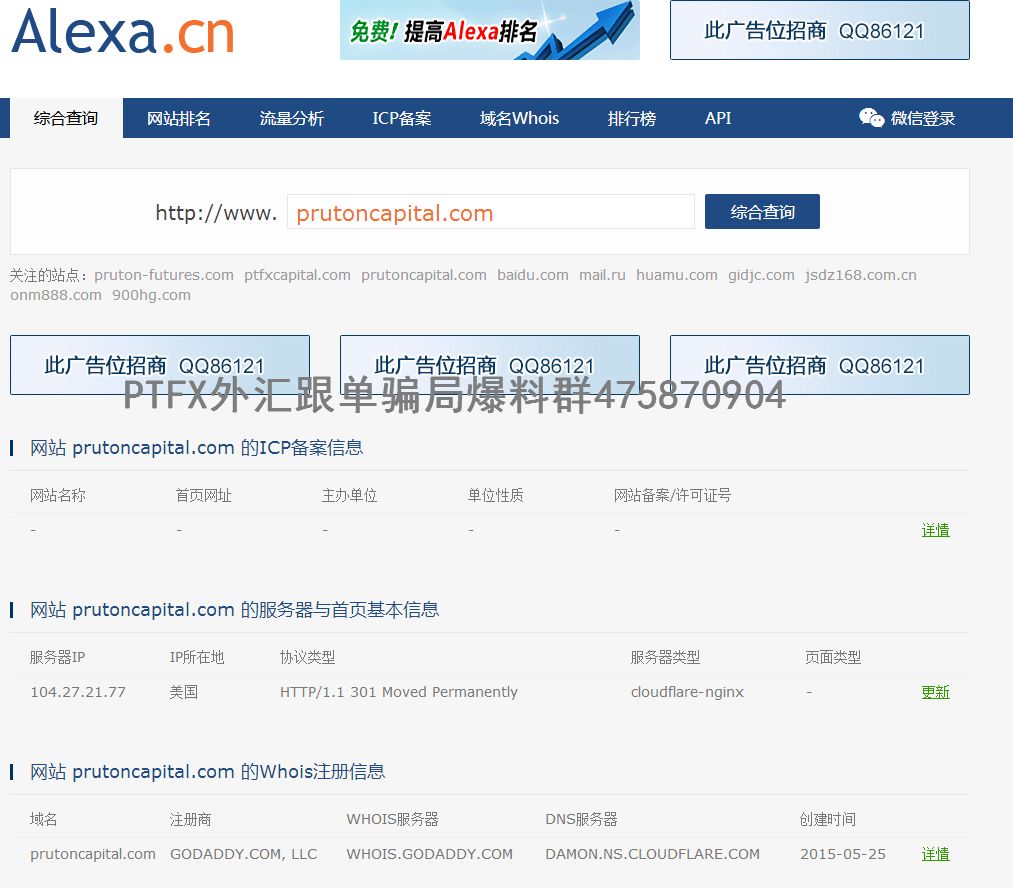Click the 网站备案/许可证号 column header

tap(673, 495)
